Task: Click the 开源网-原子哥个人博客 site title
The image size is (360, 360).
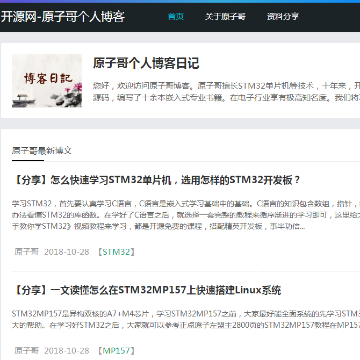Action: tap(63, 17)
